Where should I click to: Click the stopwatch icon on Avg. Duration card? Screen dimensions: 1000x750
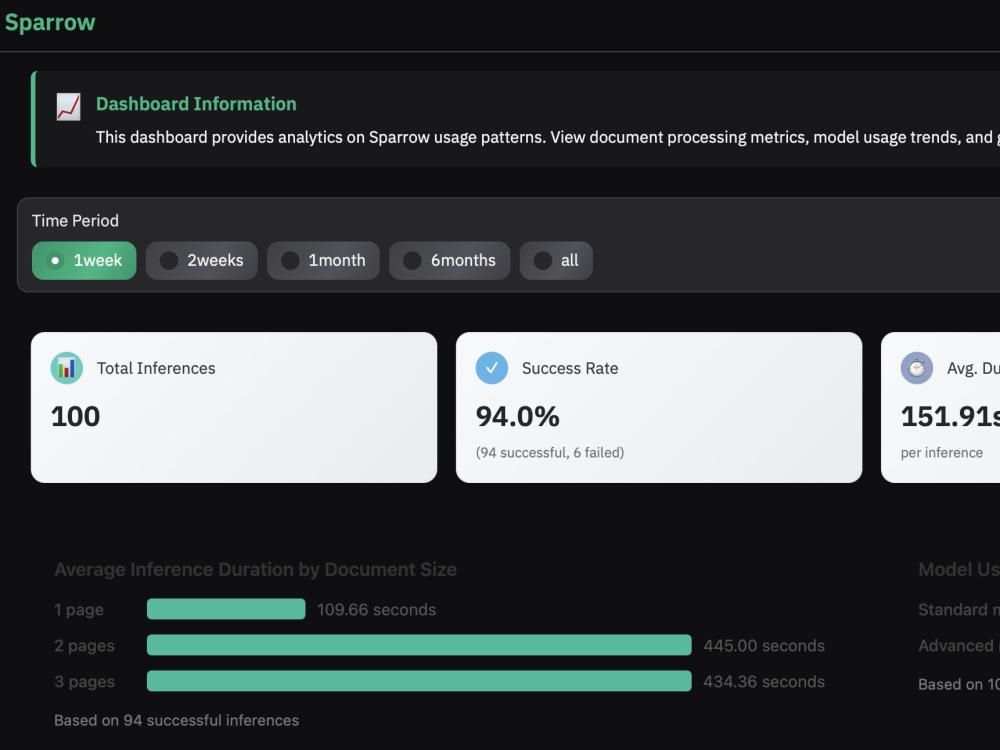click(x=916, y=368)
